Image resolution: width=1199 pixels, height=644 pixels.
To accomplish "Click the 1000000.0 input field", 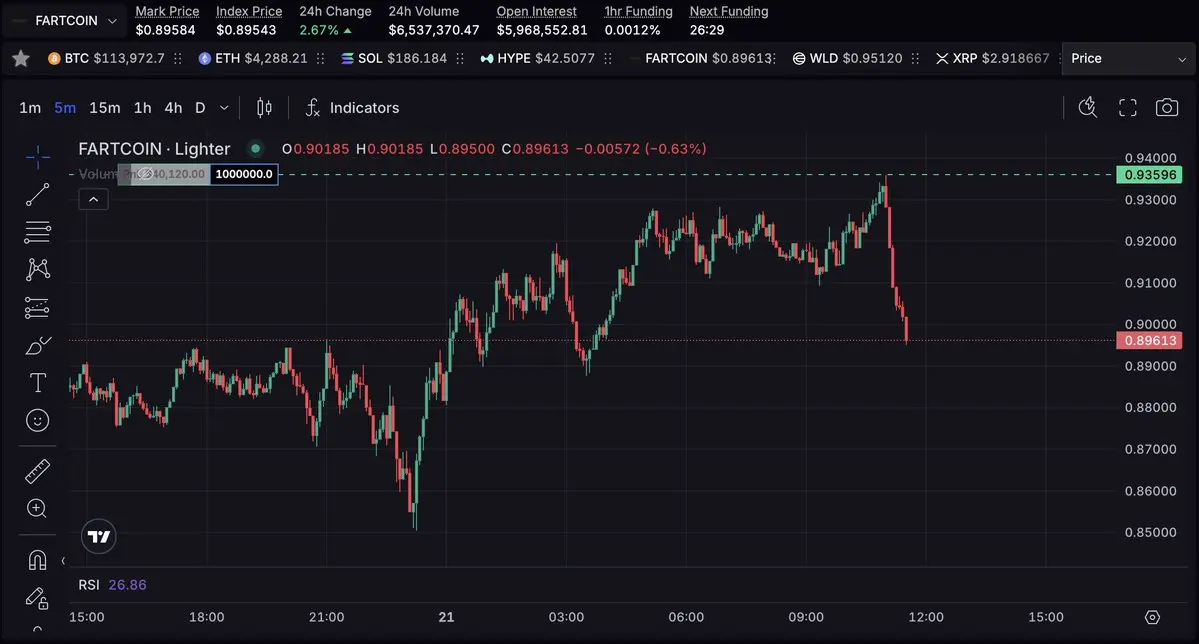I will click(244, 174).
